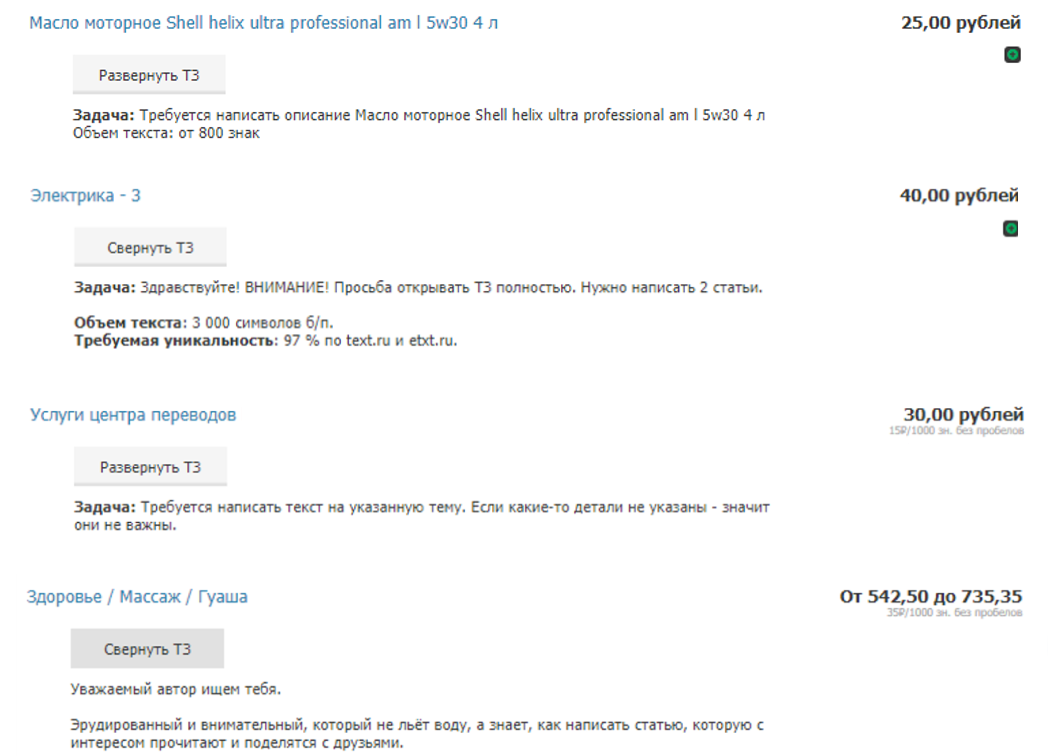Open the Shell helix ultra motor oil order
The image size is (1055, 756).
264,23
